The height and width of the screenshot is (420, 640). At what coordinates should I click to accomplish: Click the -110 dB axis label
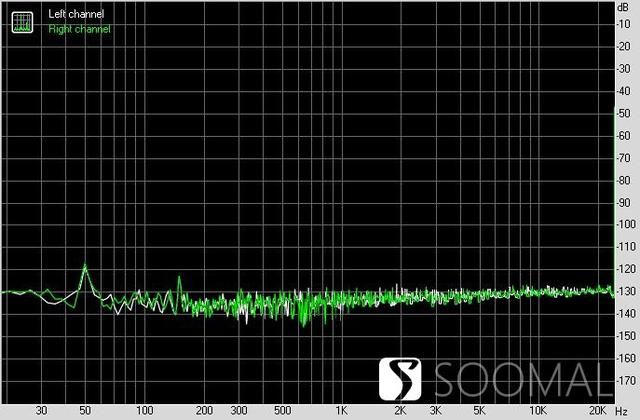click(626, 247)
